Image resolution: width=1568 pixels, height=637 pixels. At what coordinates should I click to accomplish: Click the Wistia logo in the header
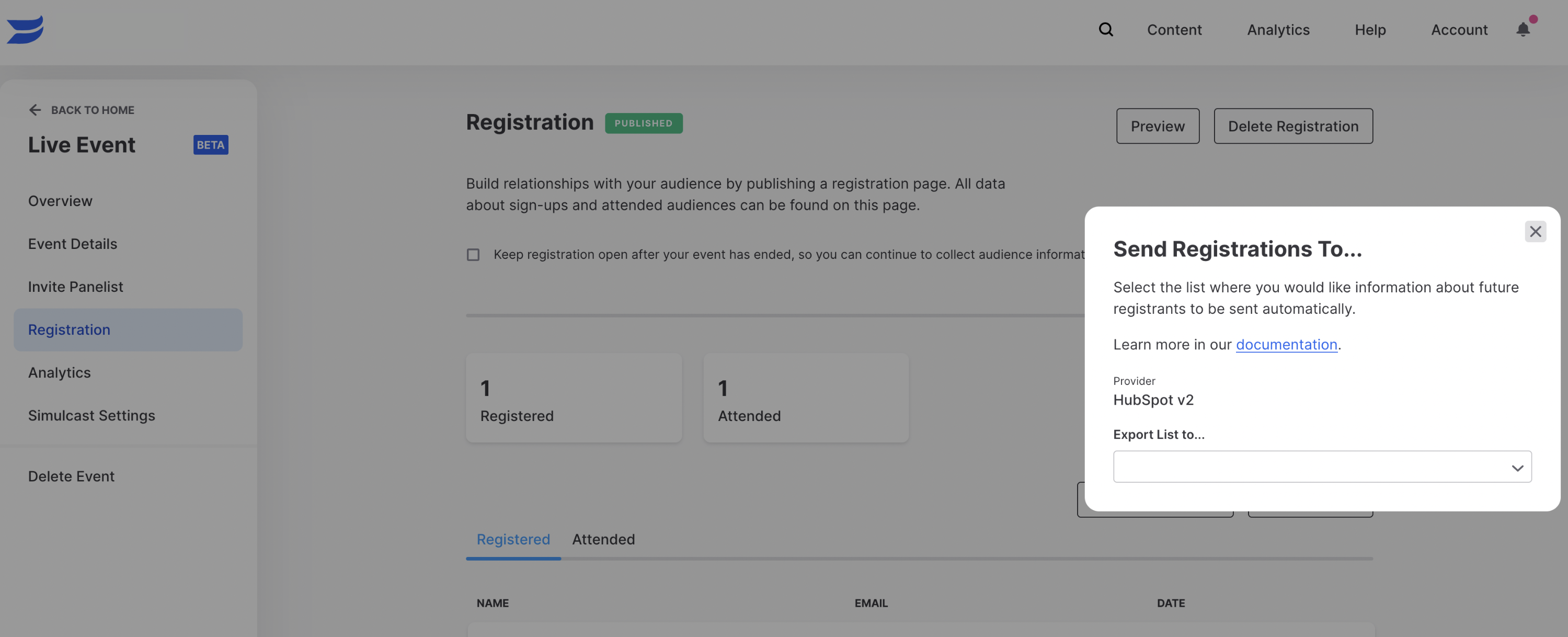pyautogui.click(x=25, y=29)
